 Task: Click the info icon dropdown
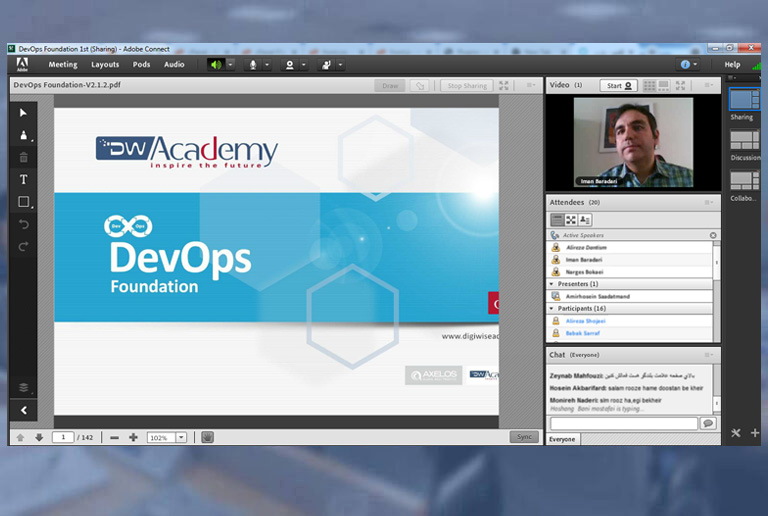tap(689, 65)
